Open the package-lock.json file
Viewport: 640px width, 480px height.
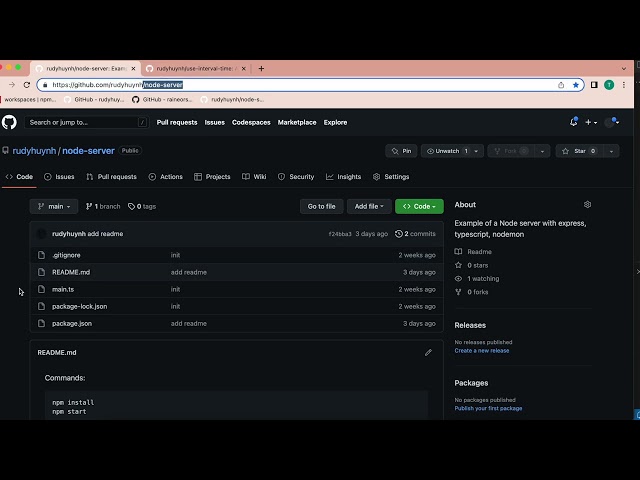(79, 307)
